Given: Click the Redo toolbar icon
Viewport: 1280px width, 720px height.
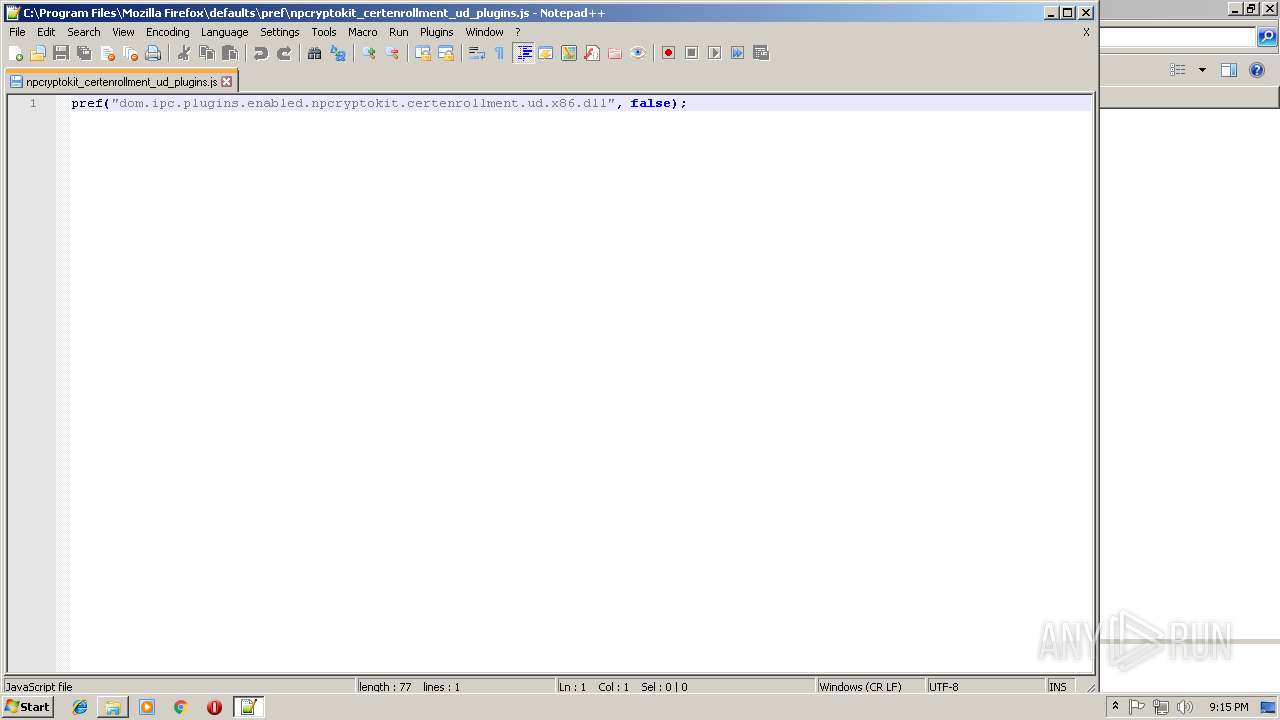Looking at the screenshot, I should point(284,53).
